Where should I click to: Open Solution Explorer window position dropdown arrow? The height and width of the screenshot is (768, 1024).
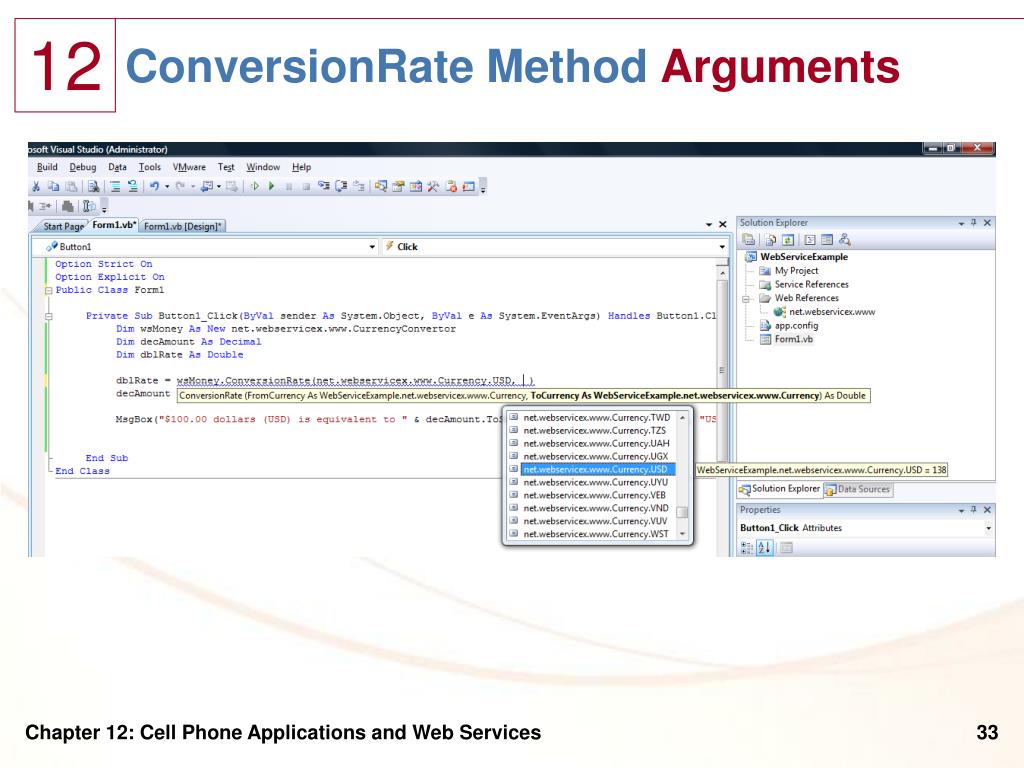(x=961, y=223)
